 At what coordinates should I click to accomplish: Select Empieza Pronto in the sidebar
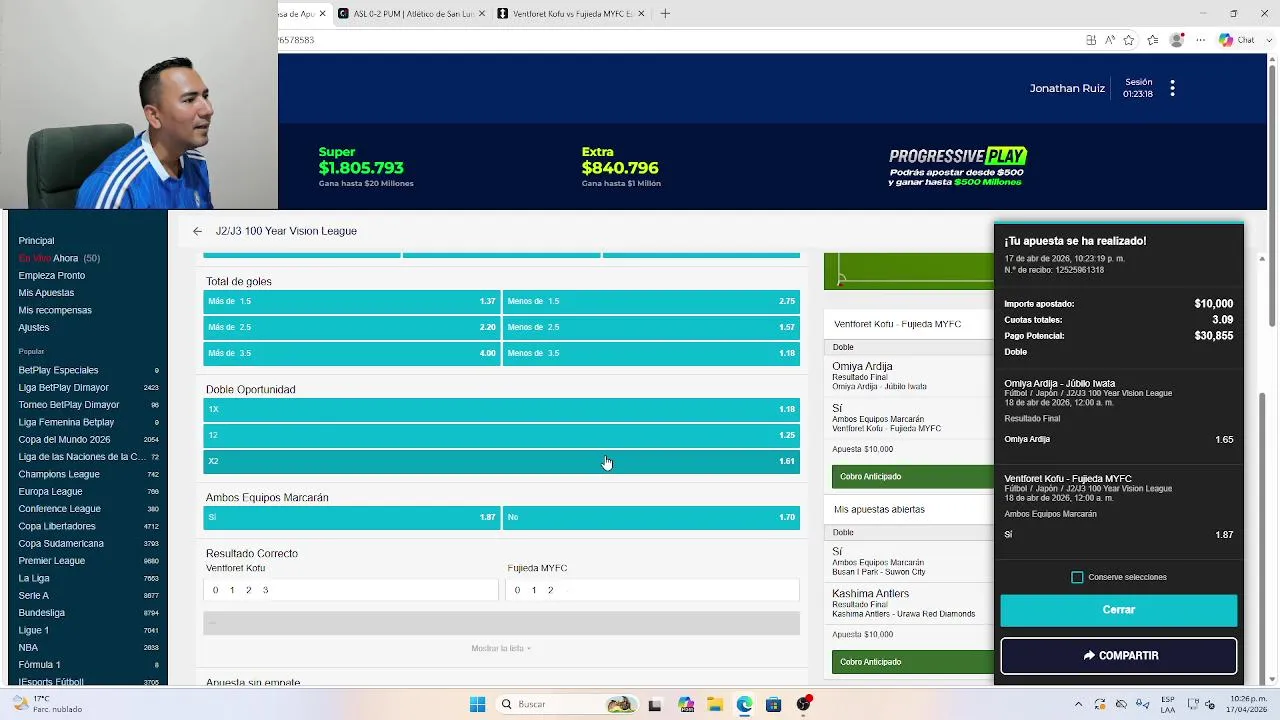tap(51, 275)
